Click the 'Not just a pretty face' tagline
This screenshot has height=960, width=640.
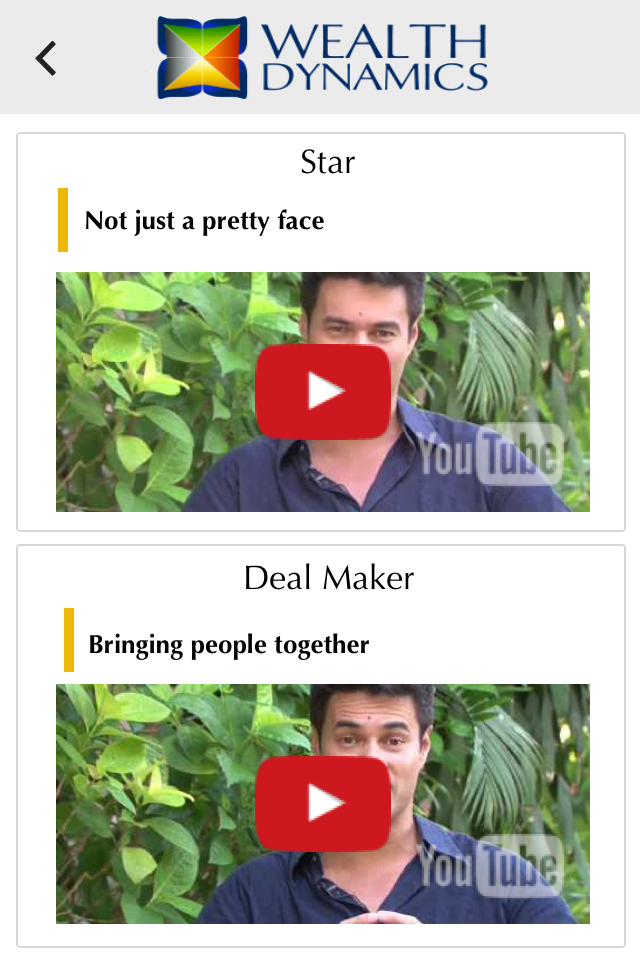point(205,221)
